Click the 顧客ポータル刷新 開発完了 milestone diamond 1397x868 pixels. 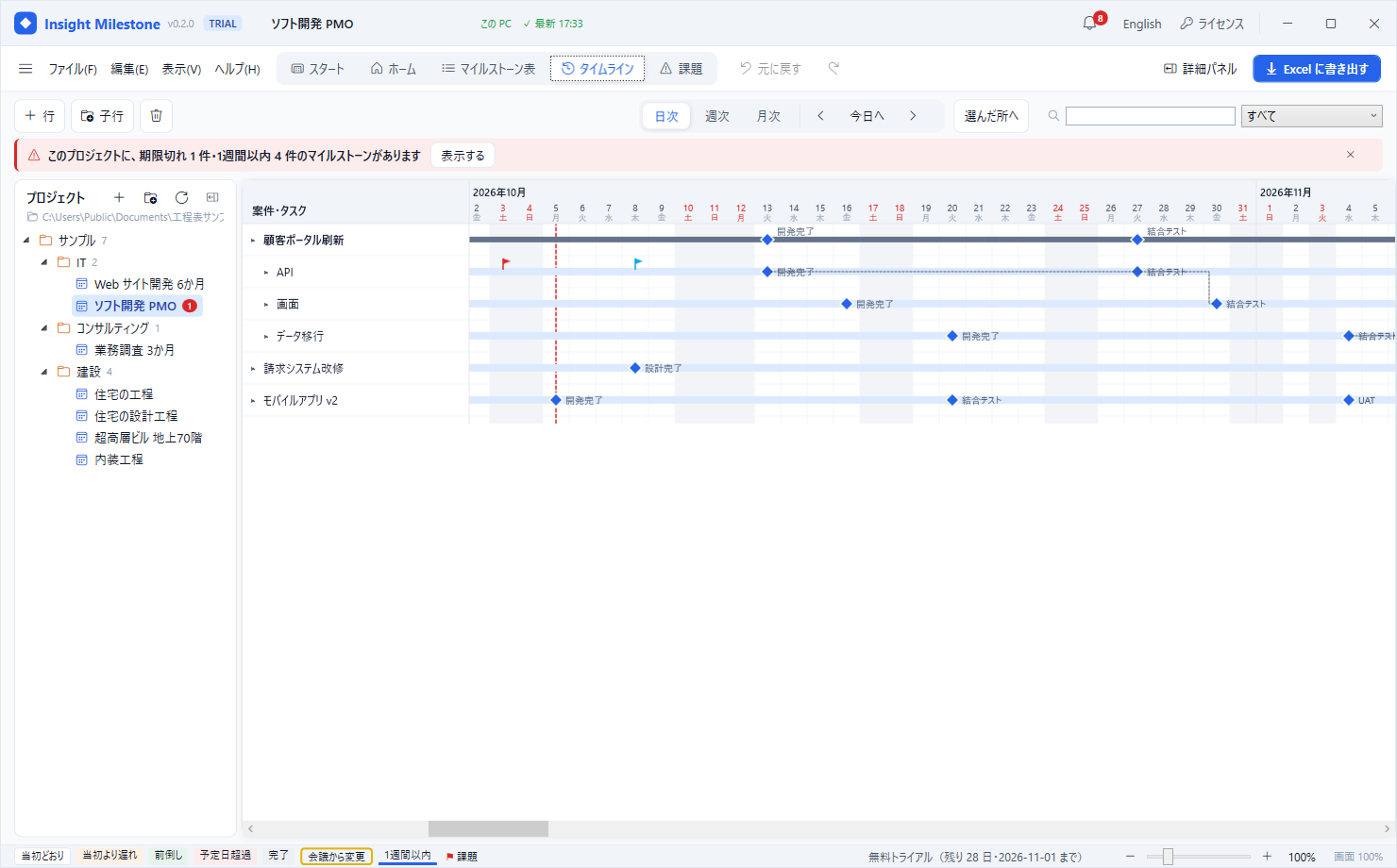pos(767,240)
